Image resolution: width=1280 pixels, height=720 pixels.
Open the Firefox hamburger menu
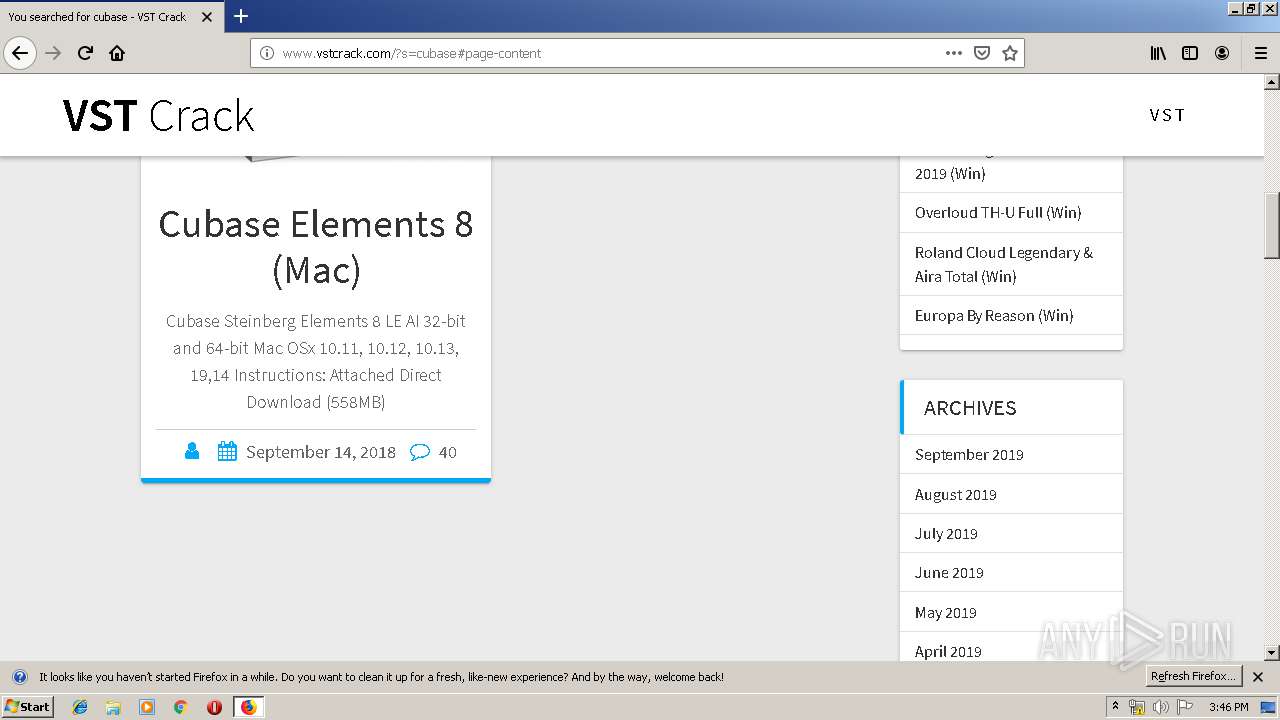1260,53
